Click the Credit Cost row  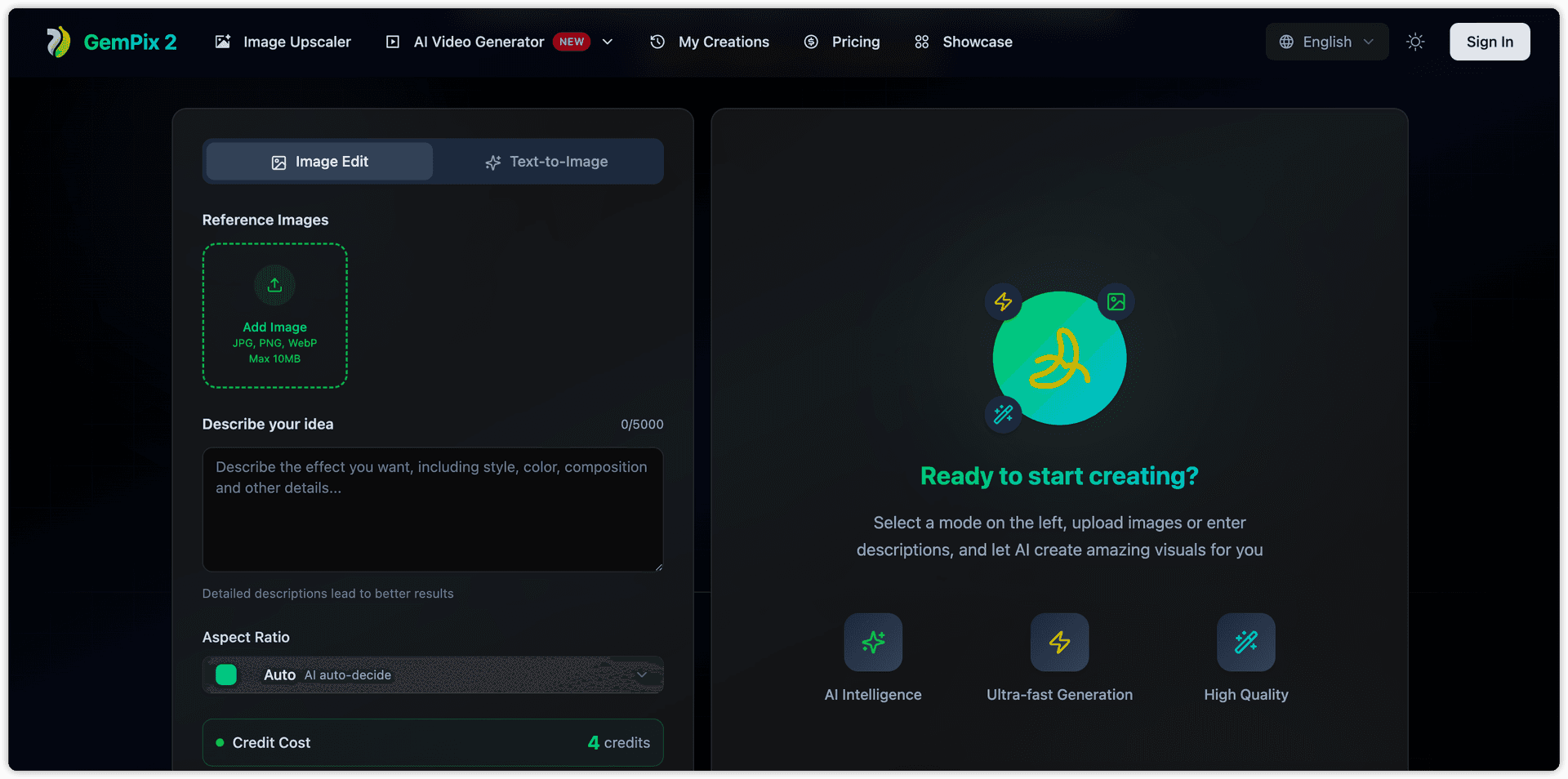click(x=433, y=742)
